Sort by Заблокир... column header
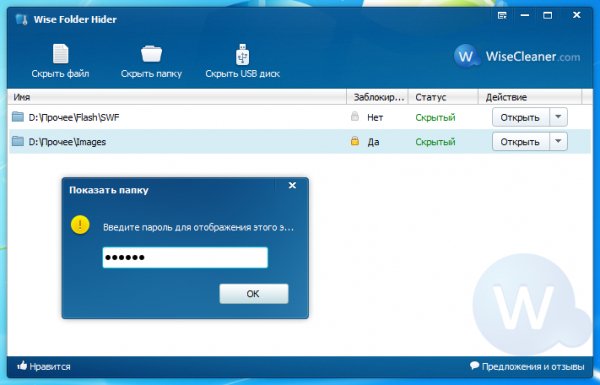 (377, 97)
